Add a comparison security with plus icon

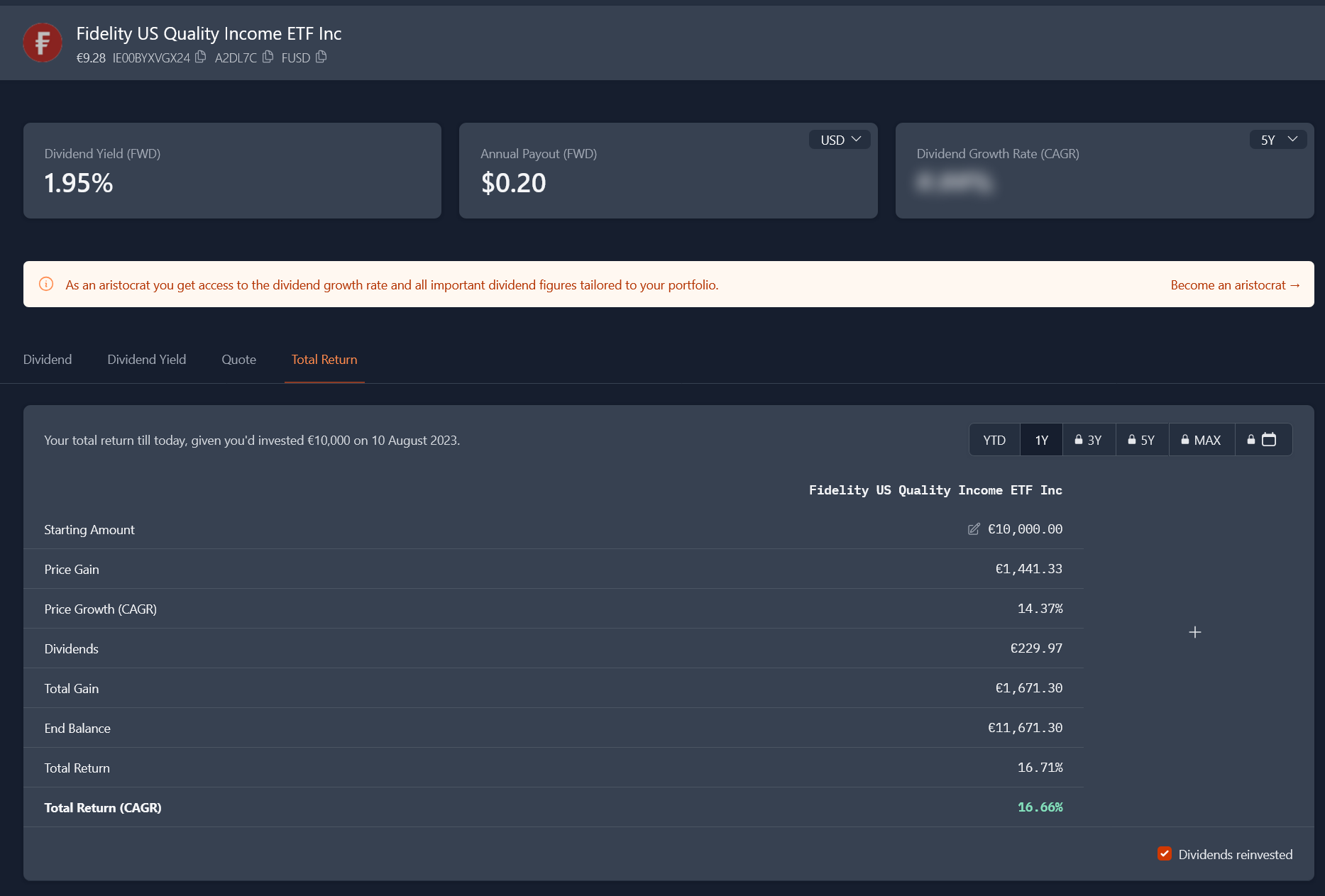[1195, 632]
